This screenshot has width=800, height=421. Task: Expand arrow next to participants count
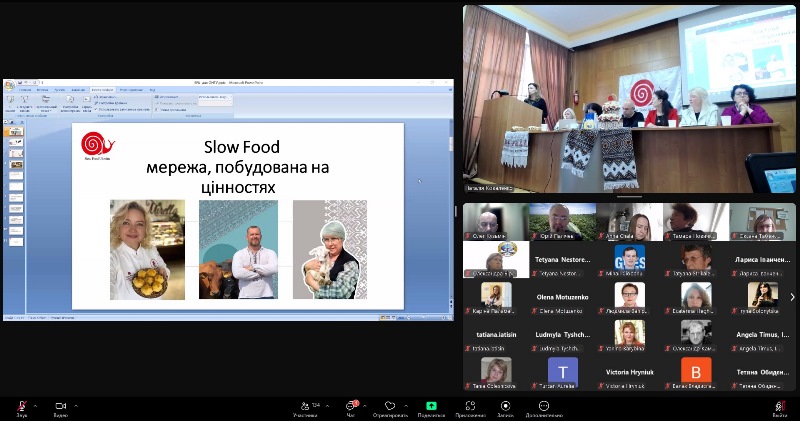tap(327, 406)
